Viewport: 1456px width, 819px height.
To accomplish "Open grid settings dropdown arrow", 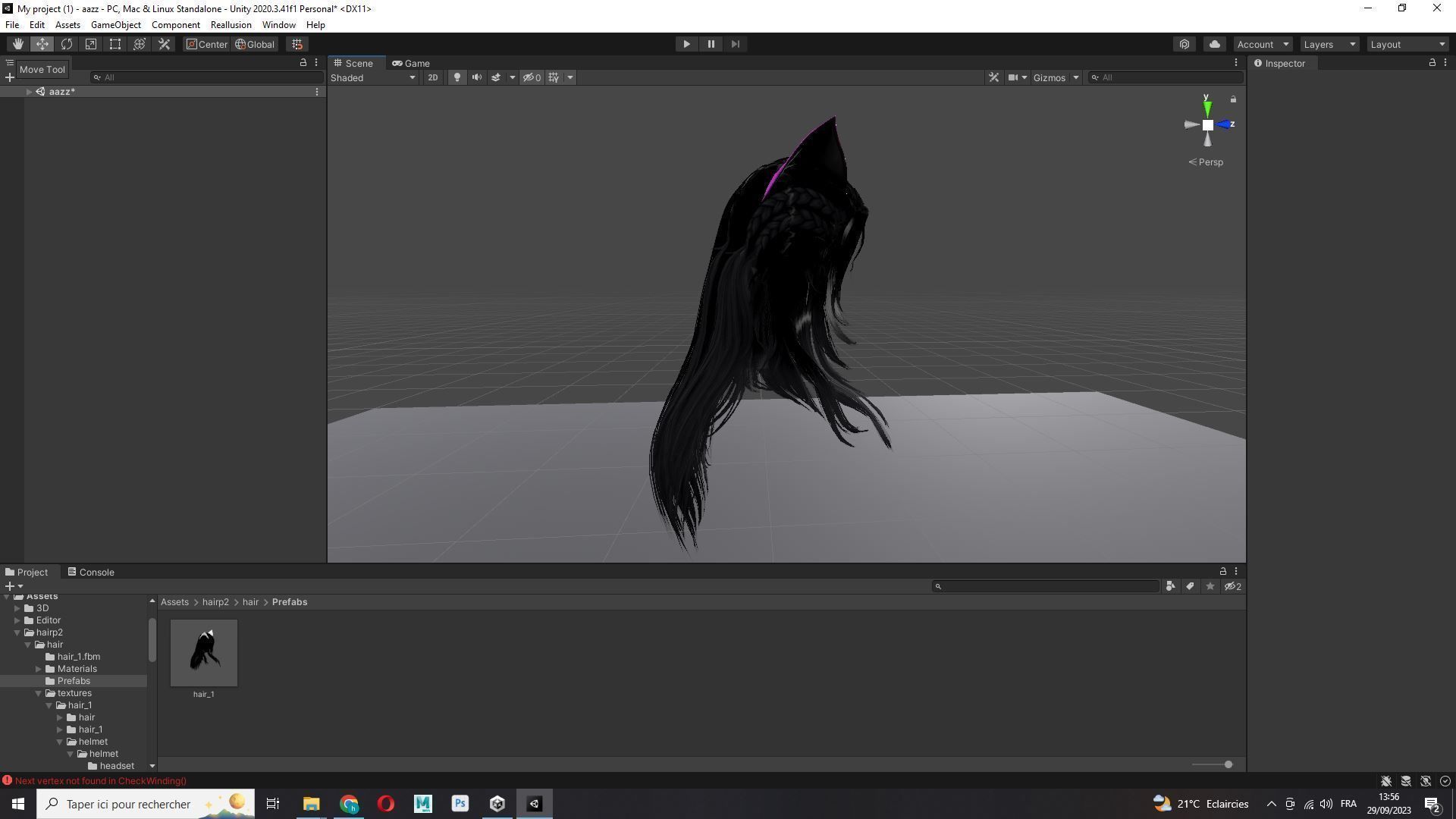I will [570, 77].
